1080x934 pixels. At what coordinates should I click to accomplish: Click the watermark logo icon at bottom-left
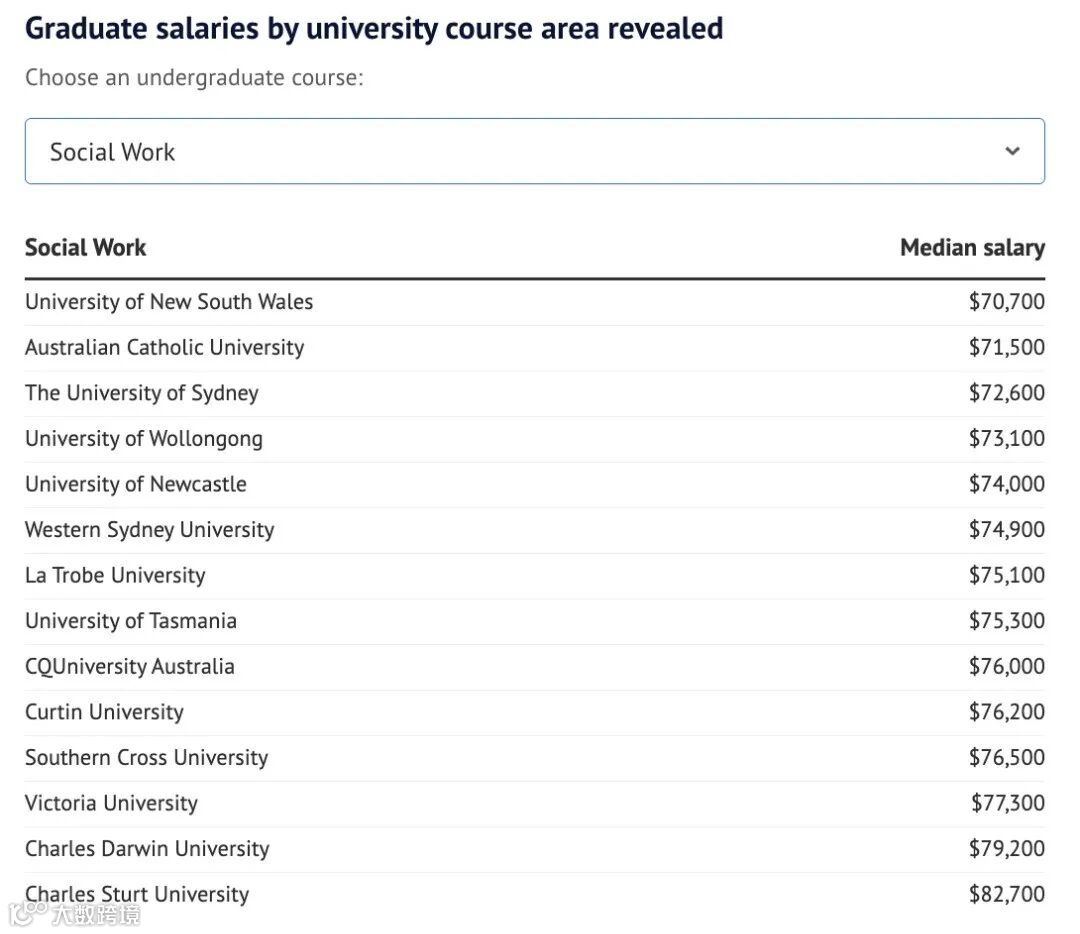click(27, 913)
